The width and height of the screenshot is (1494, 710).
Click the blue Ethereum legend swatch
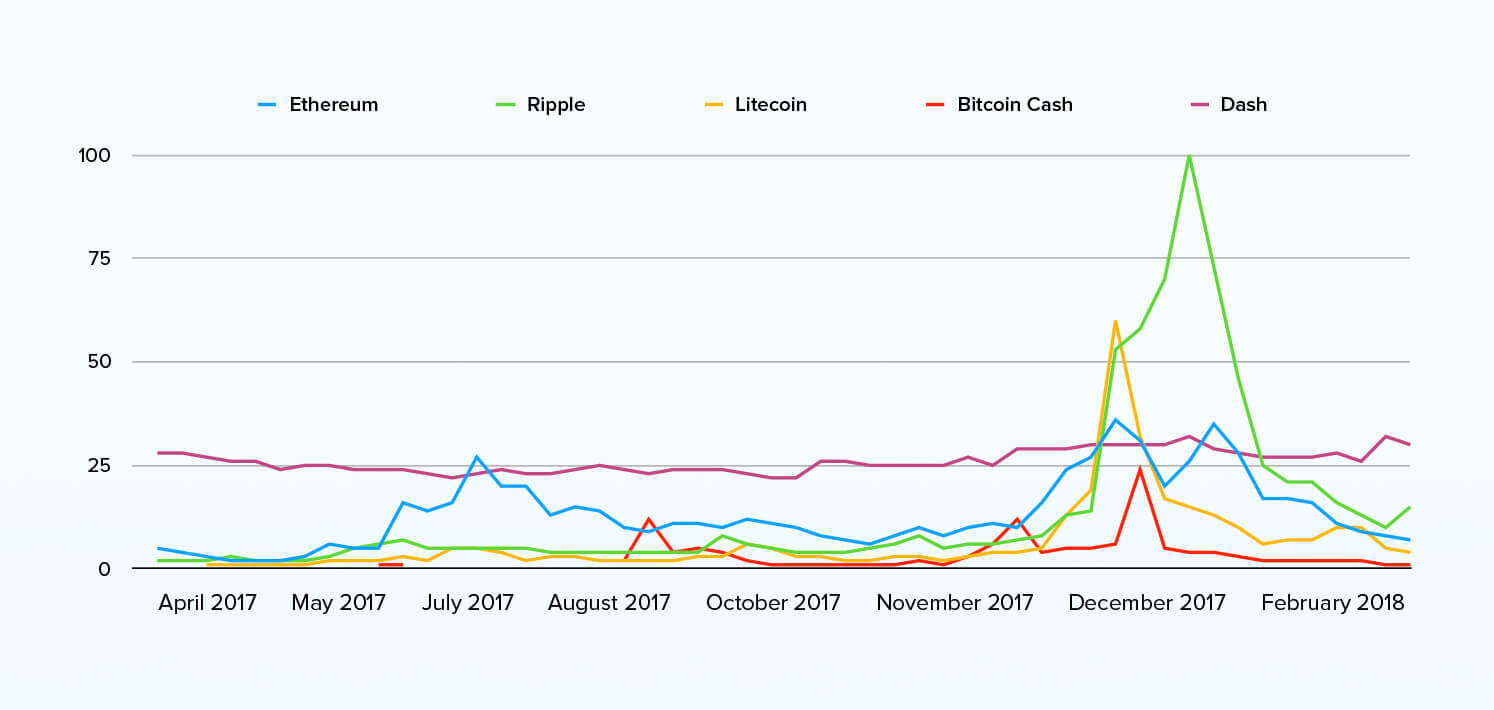[x=267, y=104]
